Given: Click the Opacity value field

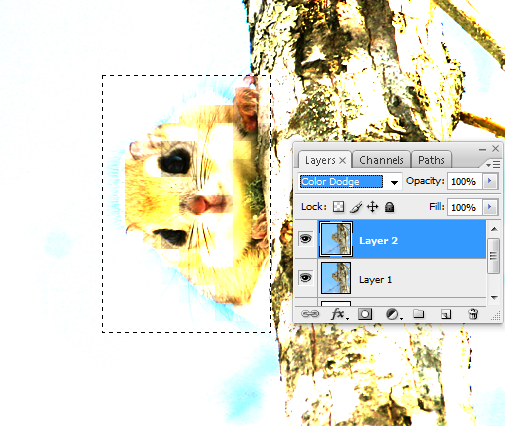Looking at the screenshot, I should click(x=464, y=181).
